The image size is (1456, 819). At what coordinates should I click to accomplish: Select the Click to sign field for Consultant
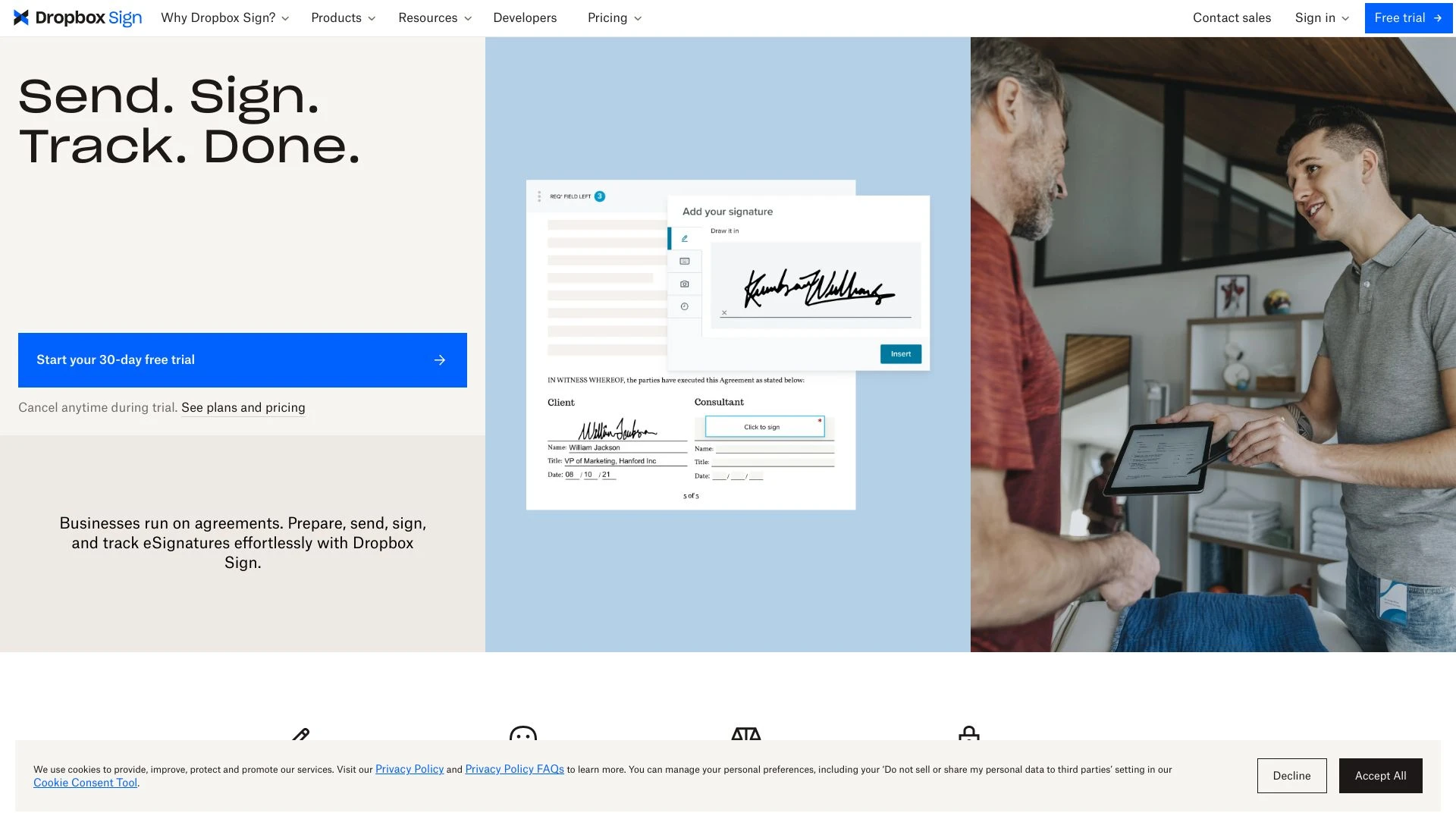764,426
